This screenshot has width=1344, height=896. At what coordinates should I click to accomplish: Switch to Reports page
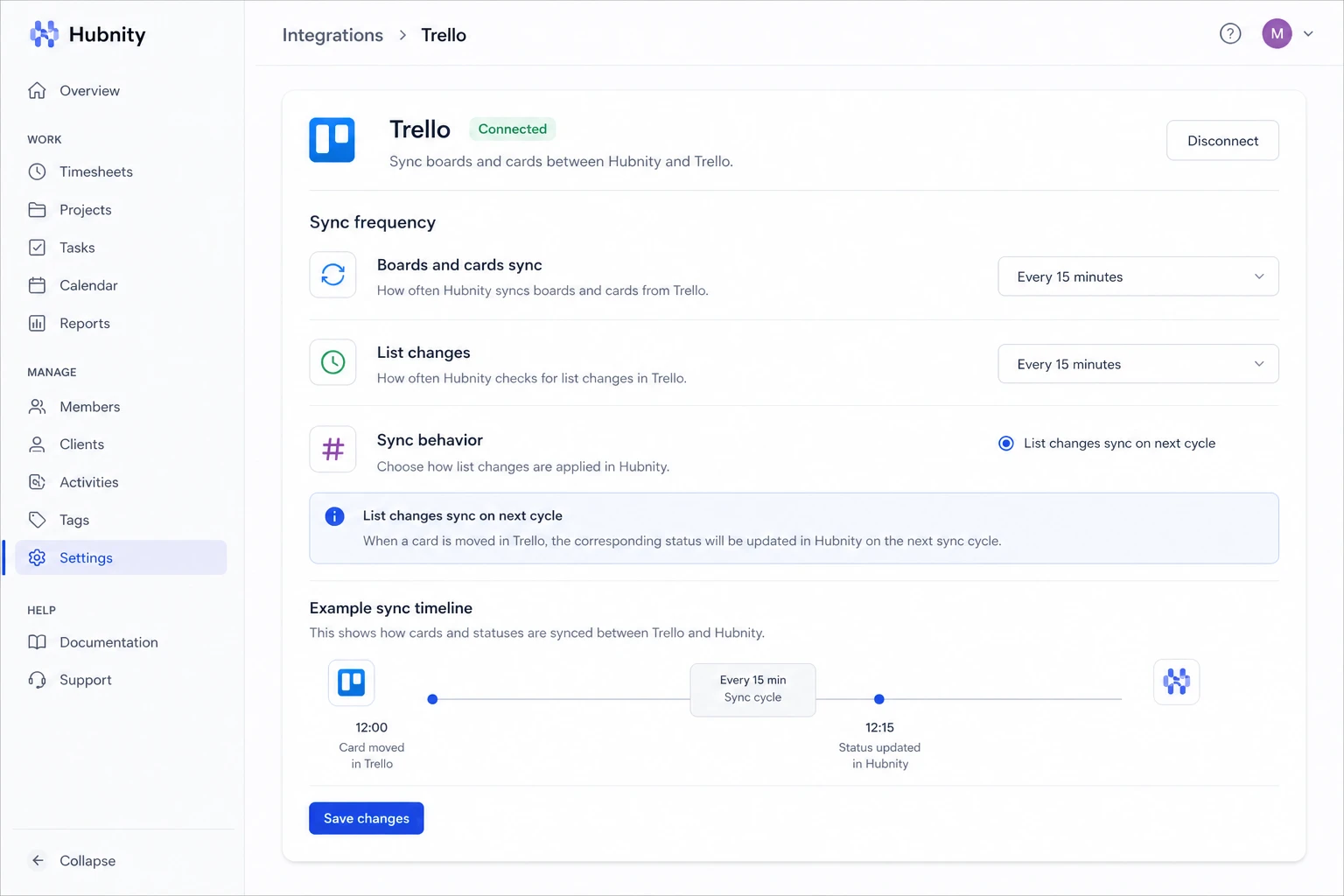pos(120,323)
